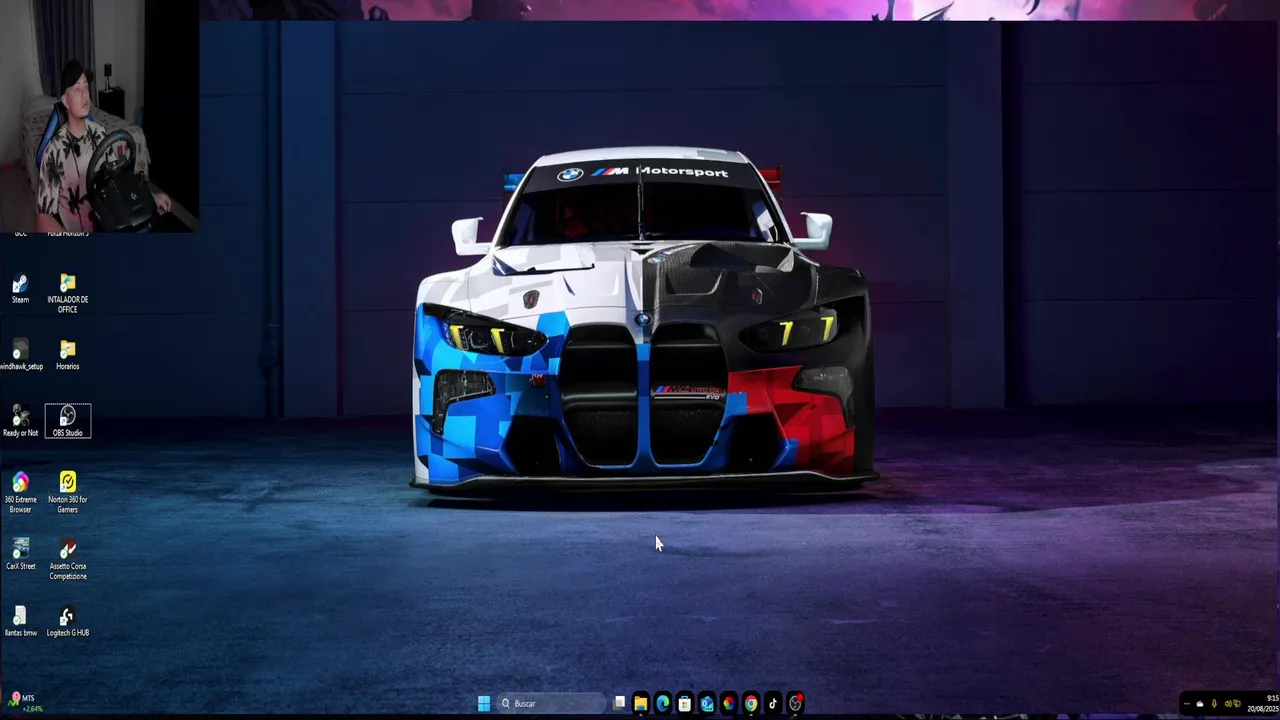Select the 360 Extreme Browser shortcut
Screen dimensions: 1280x720
(20, 493)
